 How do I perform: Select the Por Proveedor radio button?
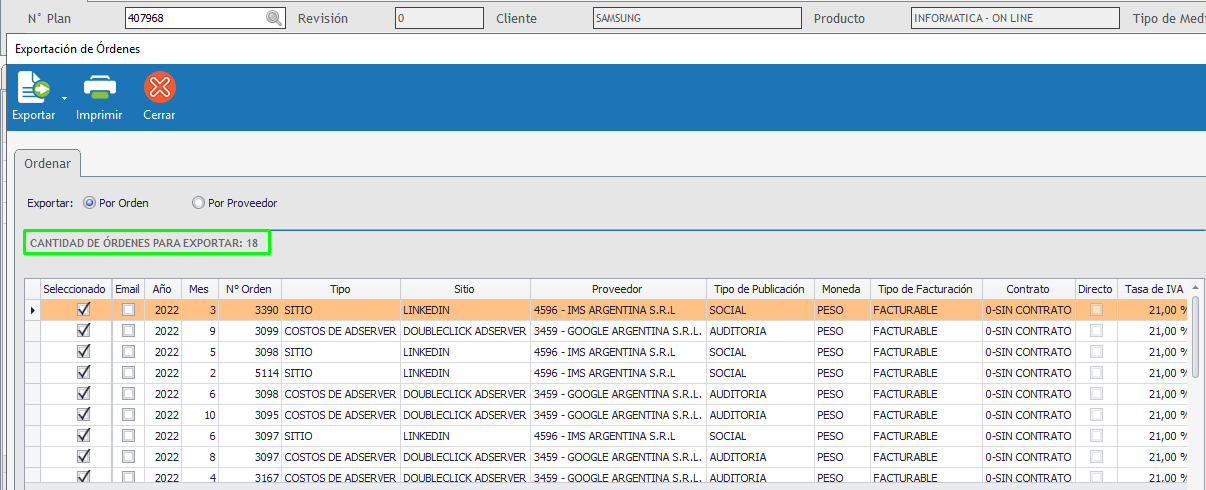(x=198, y=203)
